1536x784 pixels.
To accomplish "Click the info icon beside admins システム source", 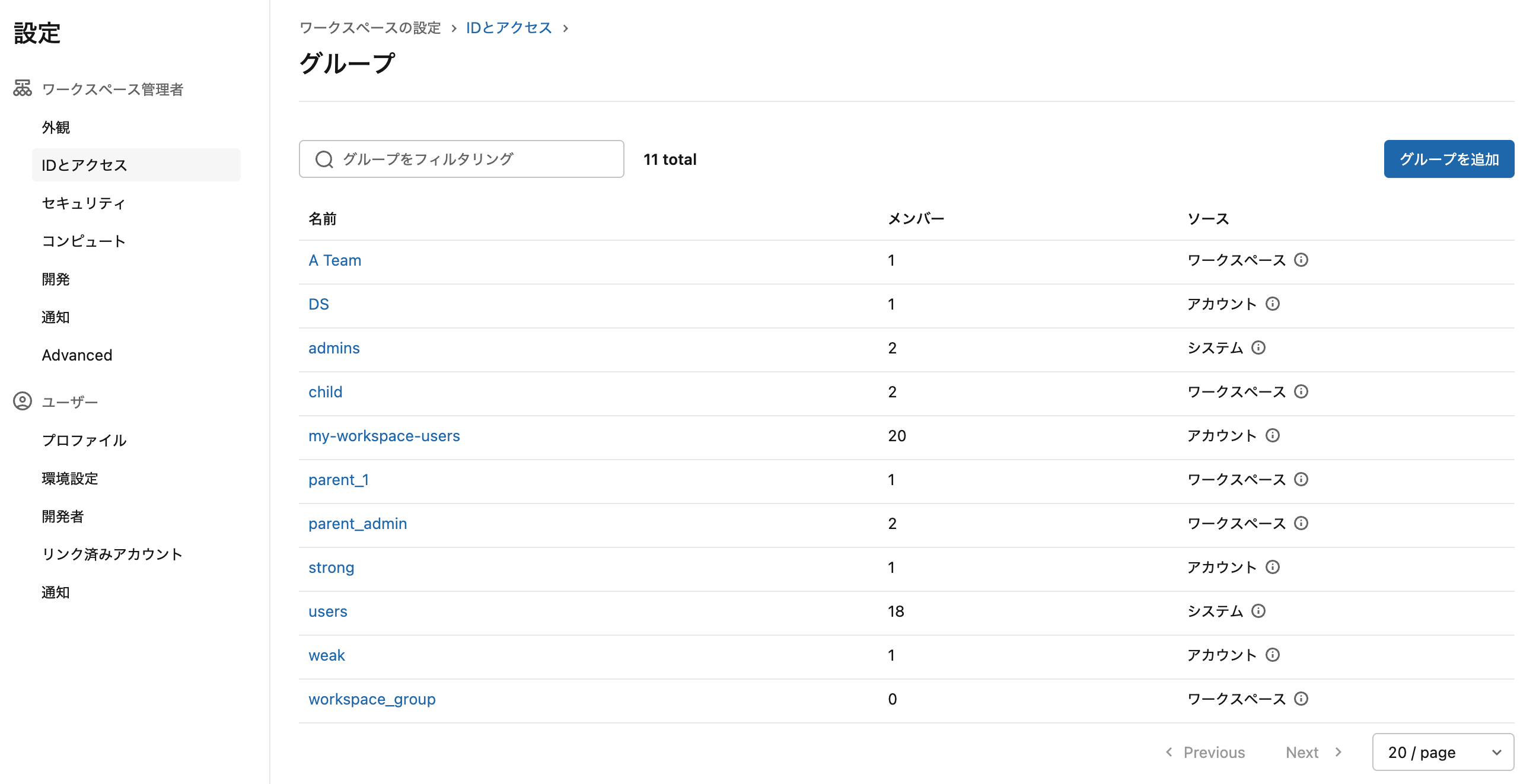I will click(1260, 348).
